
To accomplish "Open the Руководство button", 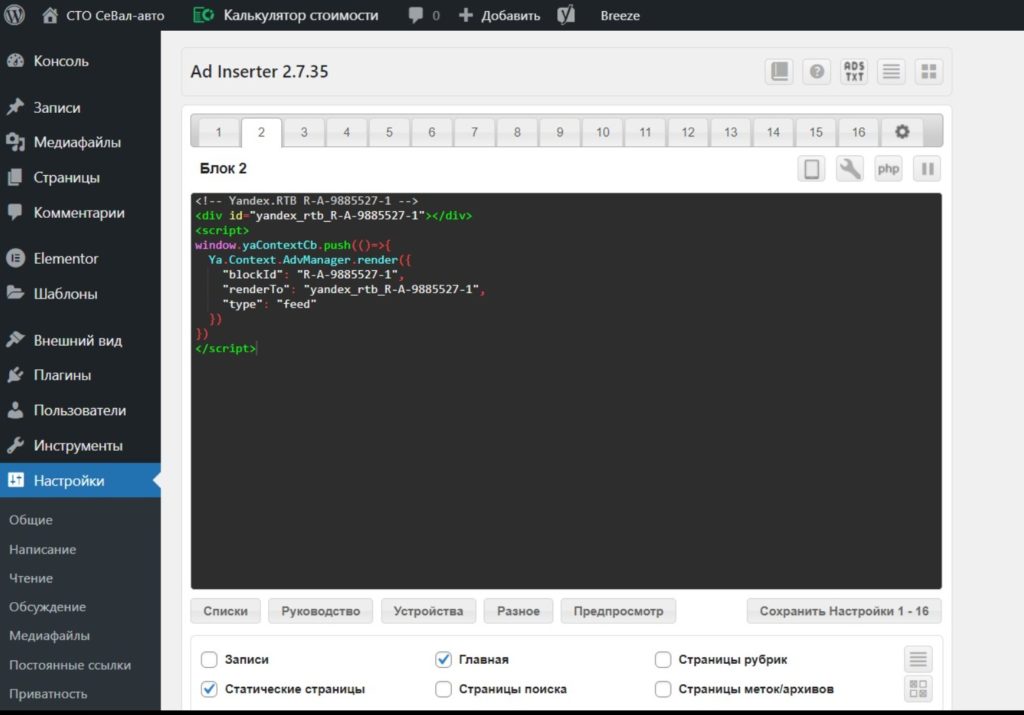I will 321,611.
